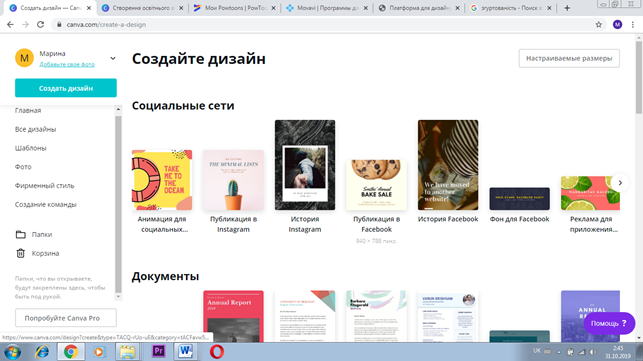Open File Explorer from taskbar

tap(128, 352)
